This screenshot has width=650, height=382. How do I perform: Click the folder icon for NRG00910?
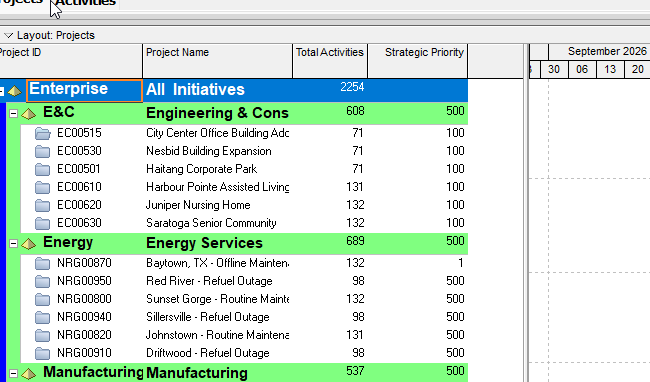[x=43, y=353]
